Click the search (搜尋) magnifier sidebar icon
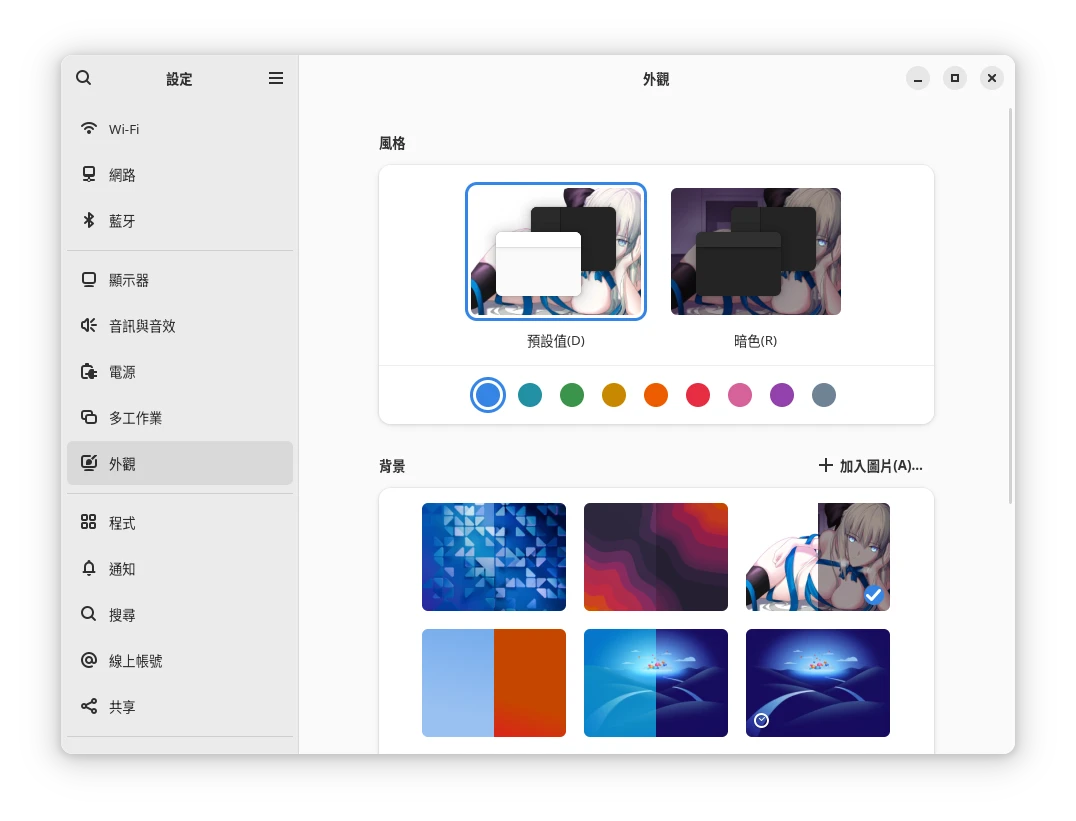 [x=89, y=614]
